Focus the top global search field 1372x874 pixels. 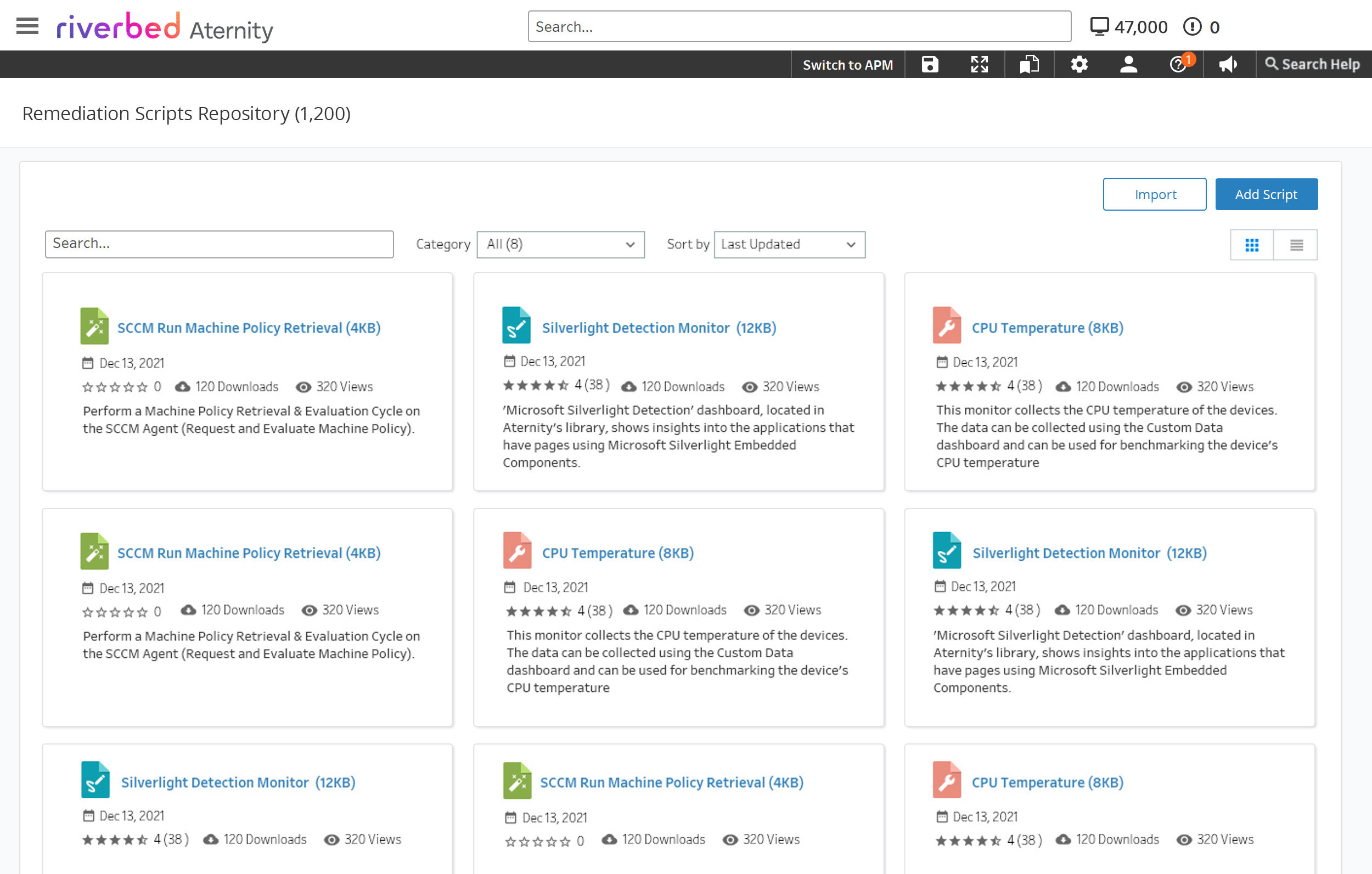(x=799, y=26)
